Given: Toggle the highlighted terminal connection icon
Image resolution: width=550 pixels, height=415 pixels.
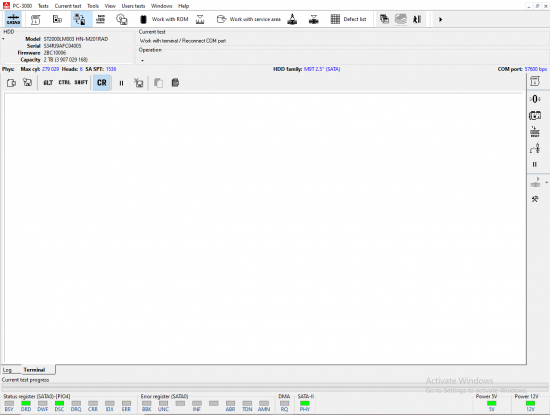Looking at the screenshot, I should tap(80, 19).
